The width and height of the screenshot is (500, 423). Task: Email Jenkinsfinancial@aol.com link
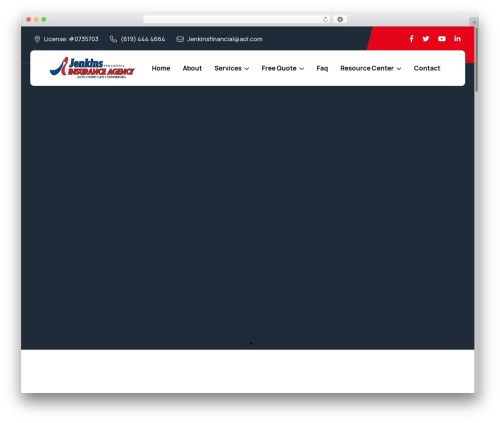pos(225,39)
